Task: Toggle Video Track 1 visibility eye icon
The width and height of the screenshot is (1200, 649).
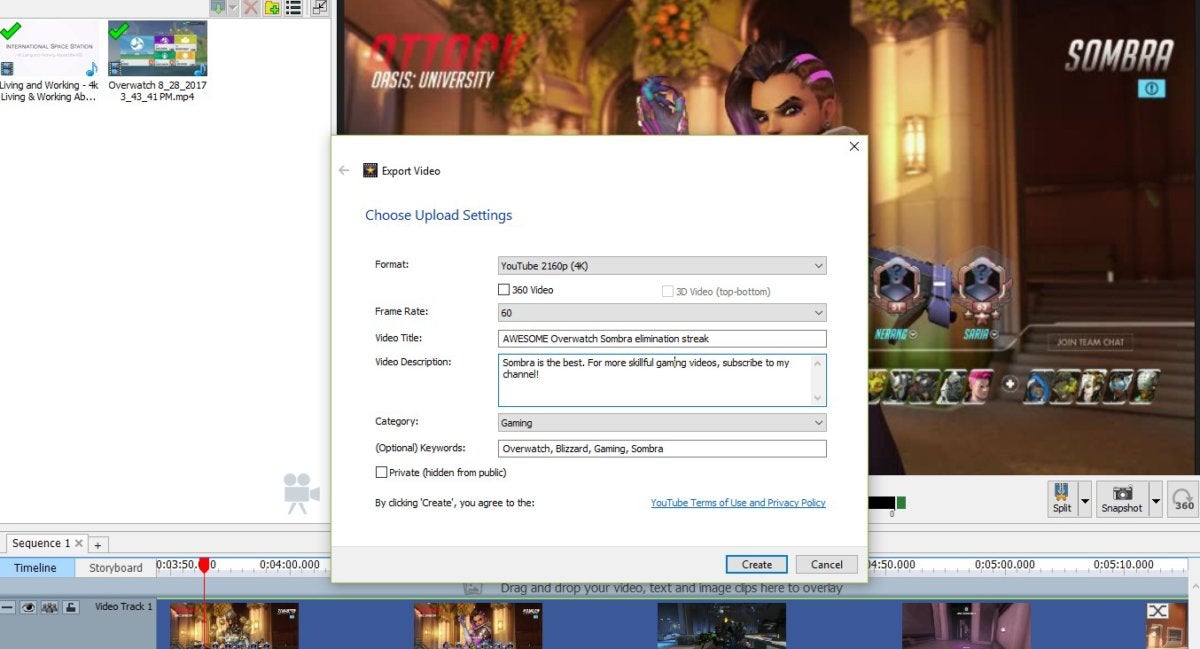Action: point(28,607)
